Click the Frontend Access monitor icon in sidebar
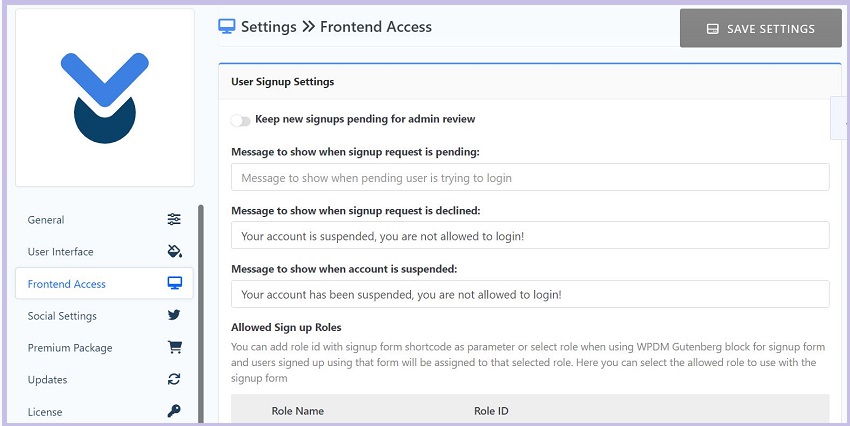 [175, 283]
